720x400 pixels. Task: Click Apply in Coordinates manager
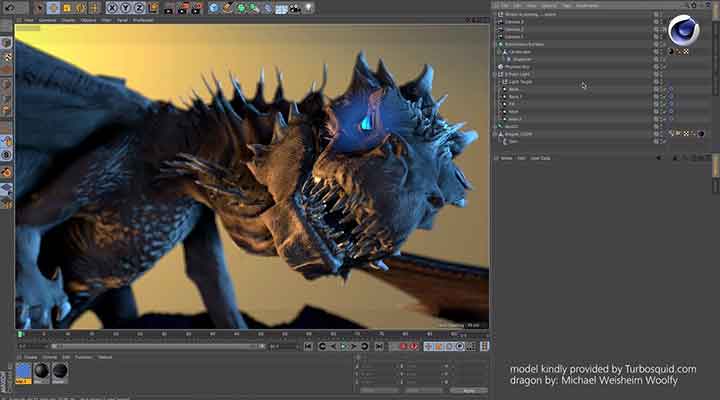point(469,390)
